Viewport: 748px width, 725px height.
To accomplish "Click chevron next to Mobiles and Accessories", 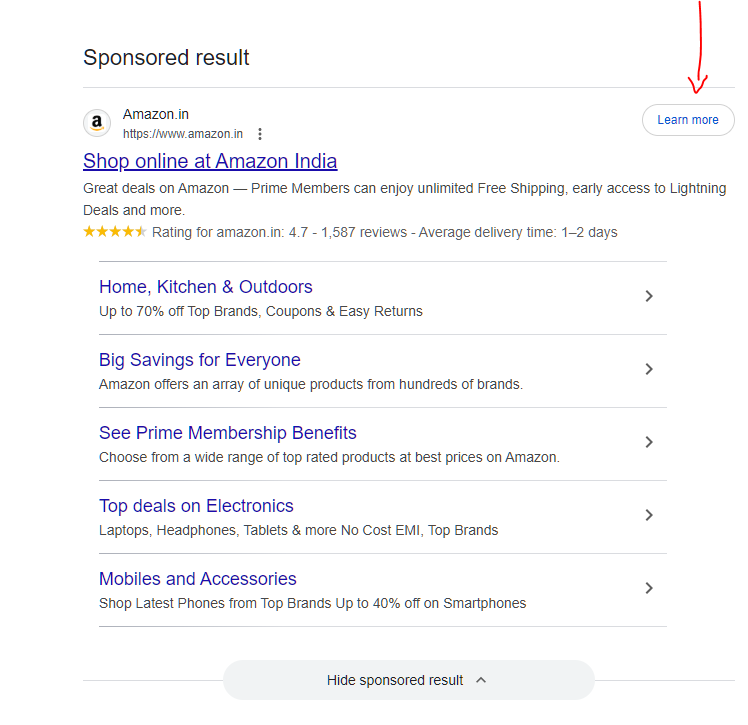I will coord(649,588).
